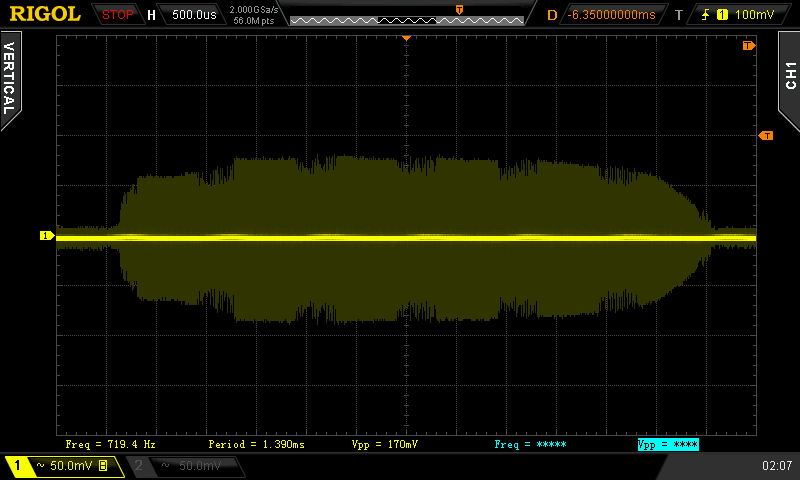Select the highlighted cyan Vpp measurement
The width and height of the screenshot is (800, 480).
pos(667,444)
